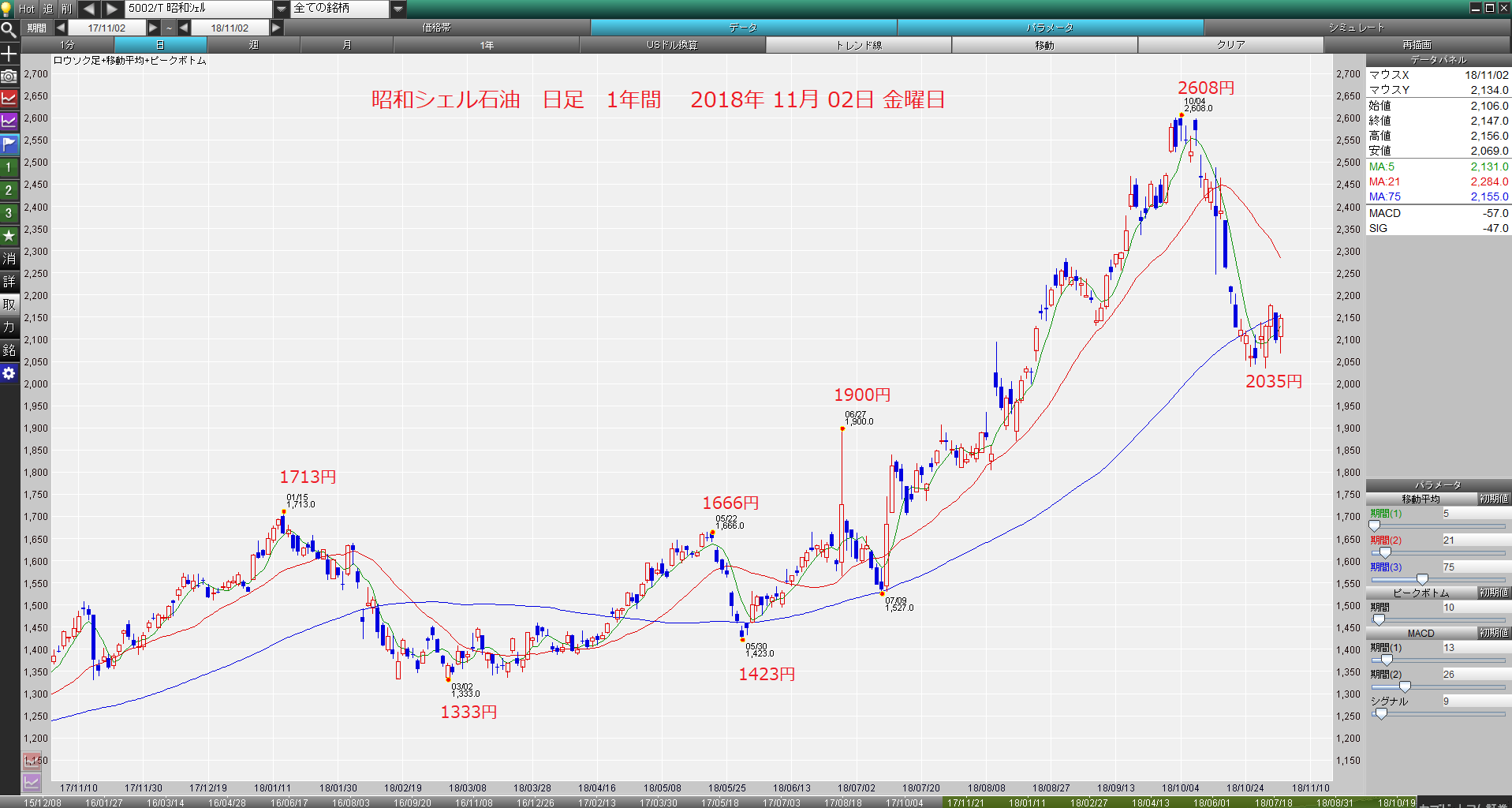Step end date 18/11/02 forward
Viewport: 1512px width, 808px height.
[x=276, y=28]
